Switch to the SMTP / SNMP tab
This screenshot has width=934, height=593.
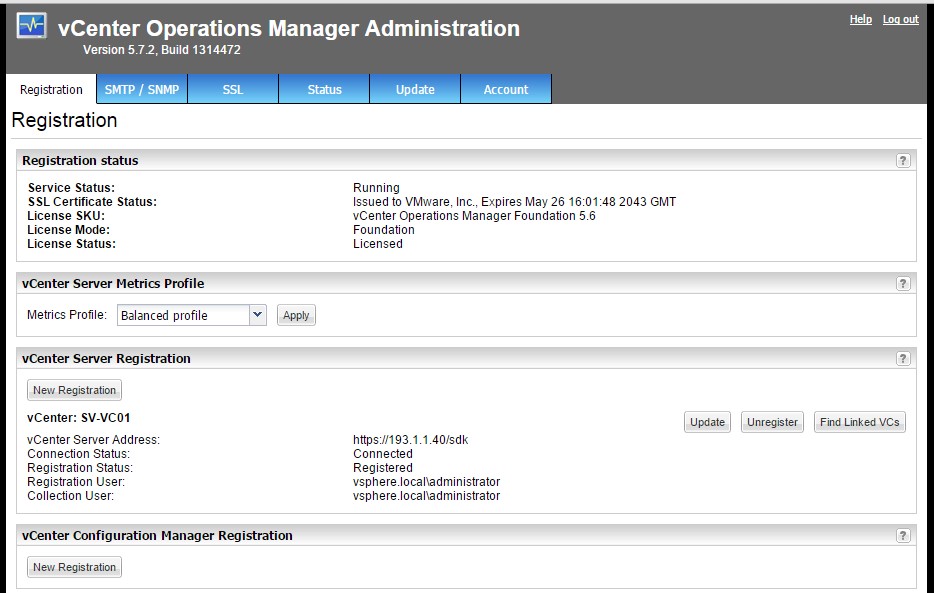(142, 89)
